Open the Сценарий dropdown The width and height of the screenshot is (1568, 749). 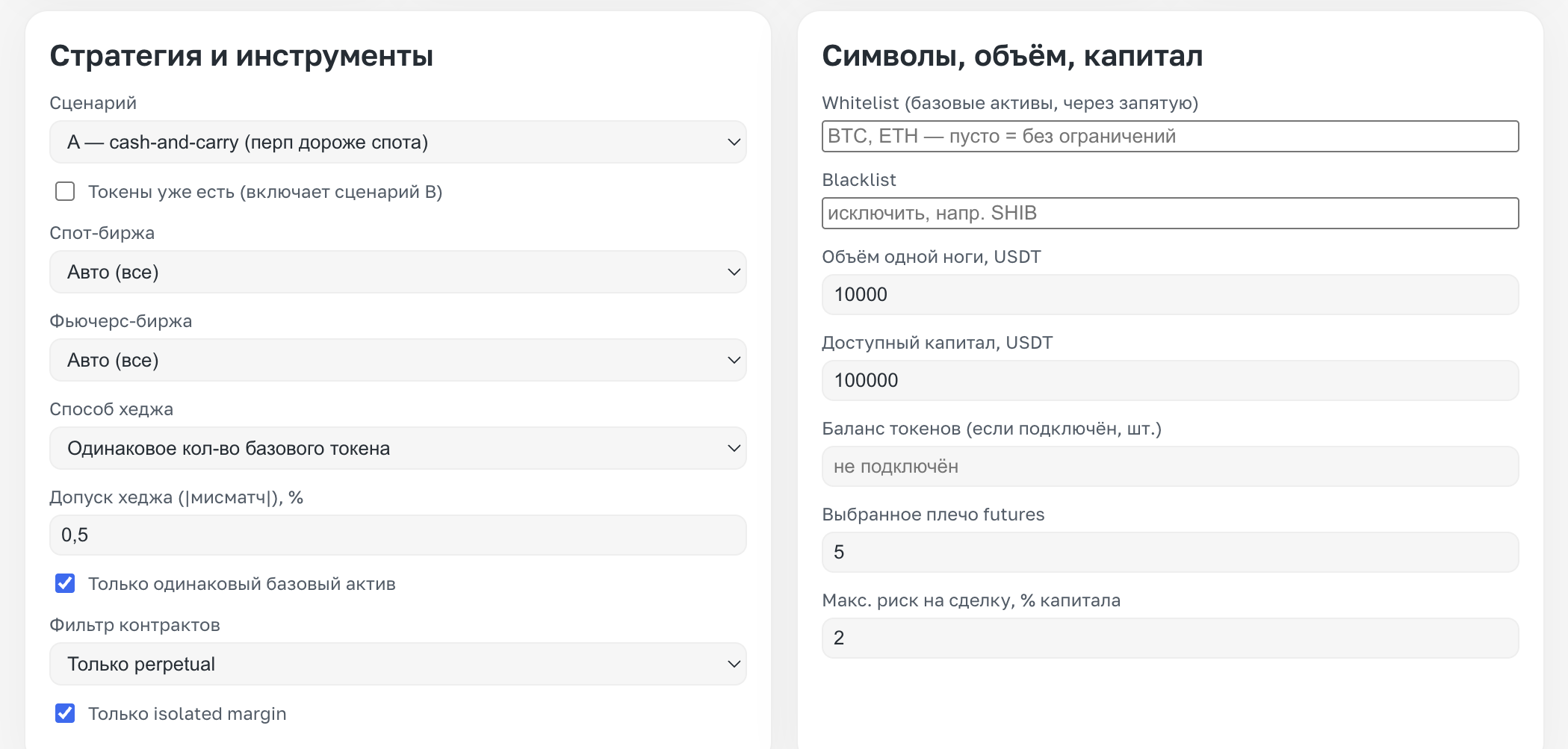(397, 142)
